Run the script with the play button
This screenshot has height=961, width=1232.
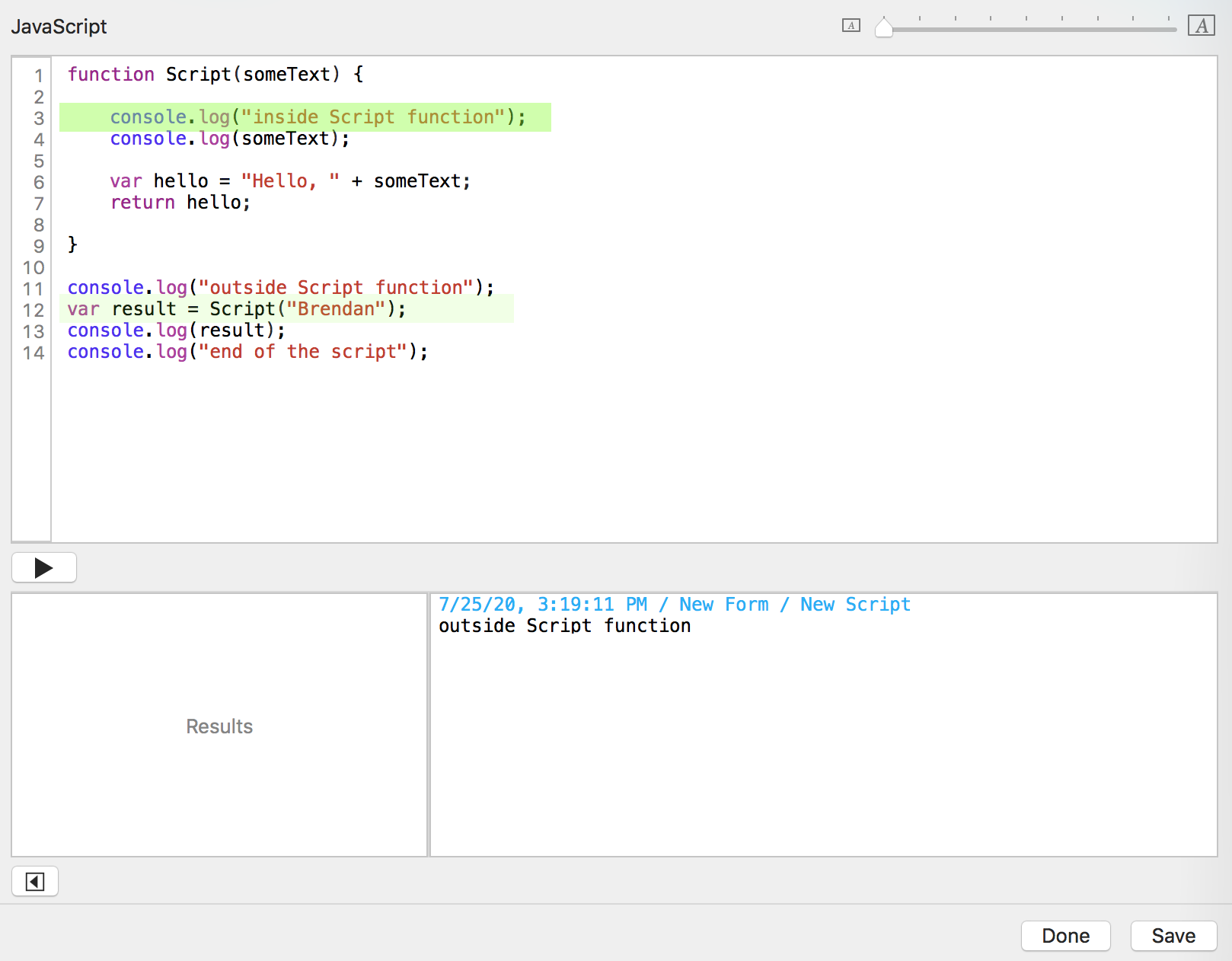(44, 568)
